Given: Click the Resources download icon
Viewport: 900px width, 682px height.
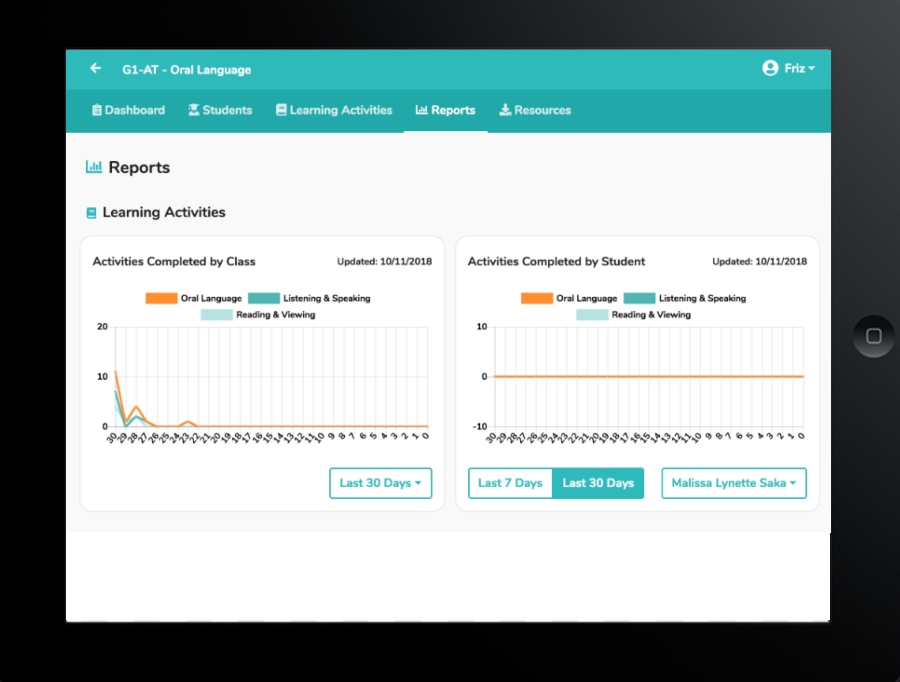Looking at the screenshot, I should [505, 110].
